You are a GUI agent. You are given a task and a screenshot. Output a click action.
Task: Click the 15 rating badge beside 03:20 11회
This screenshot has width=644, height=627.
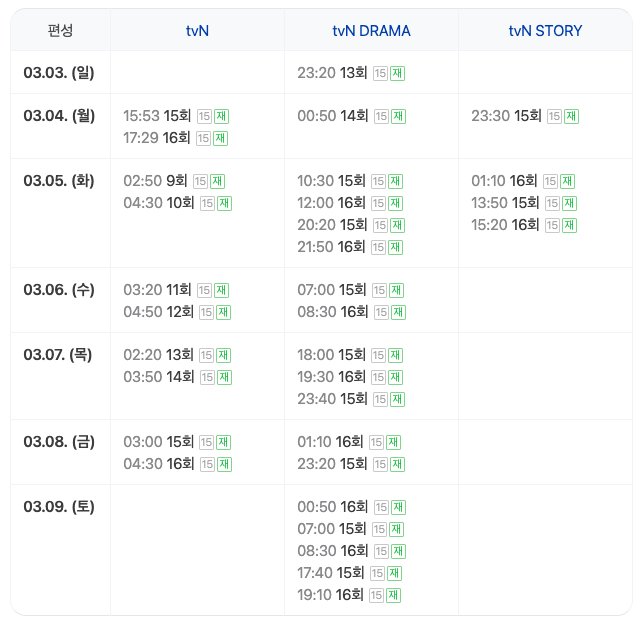click(x=204, y=291)
